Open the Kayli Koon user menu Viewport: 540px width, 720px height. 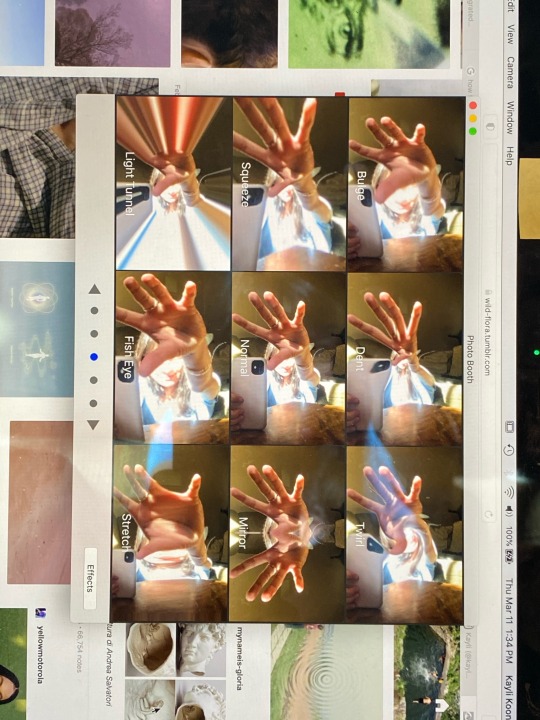point(510,697)
